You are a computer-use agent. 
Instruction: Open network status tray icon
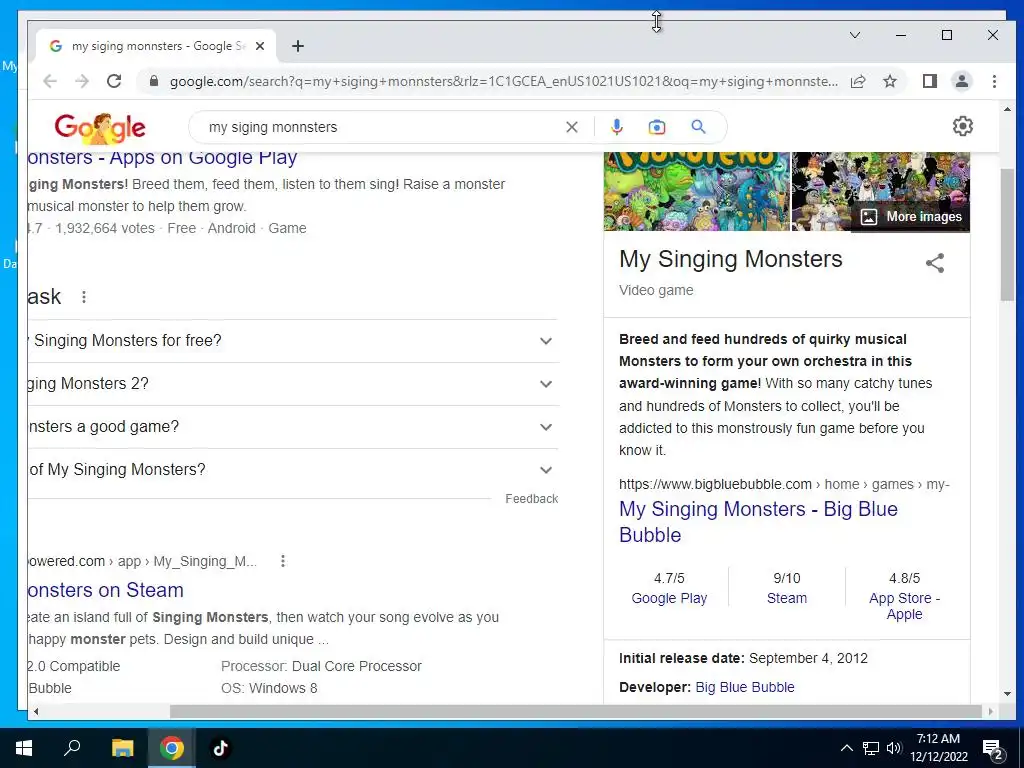(x=871, y=748)
